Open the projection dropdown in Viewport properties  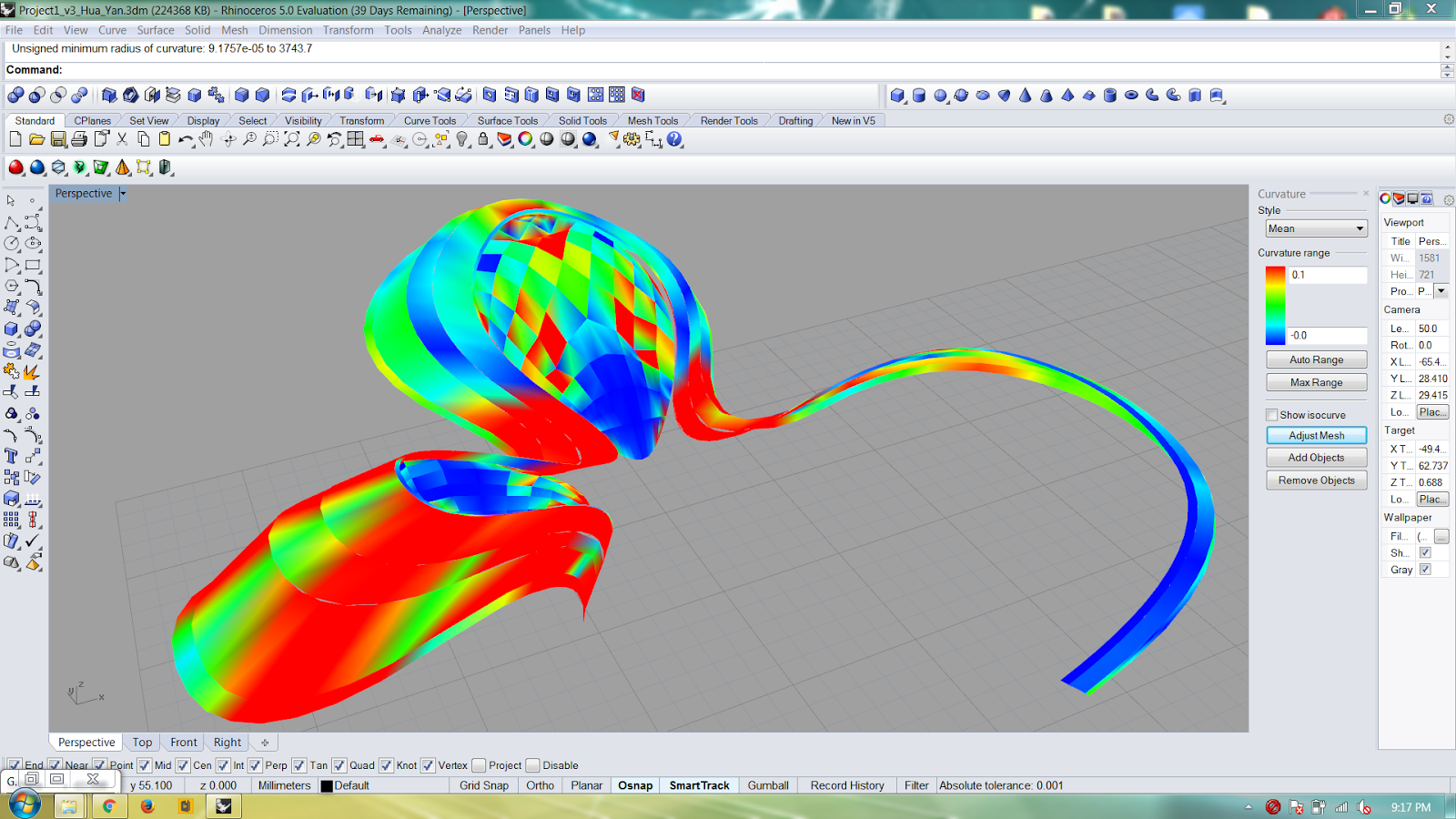click(x=1441, y=290)
